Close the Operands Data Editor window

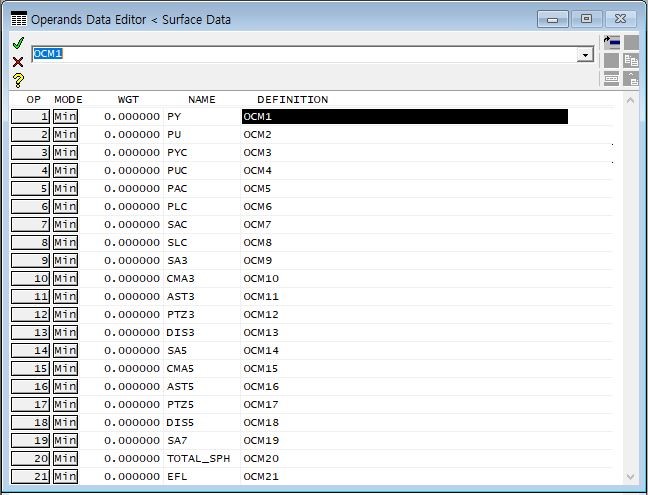620,19
